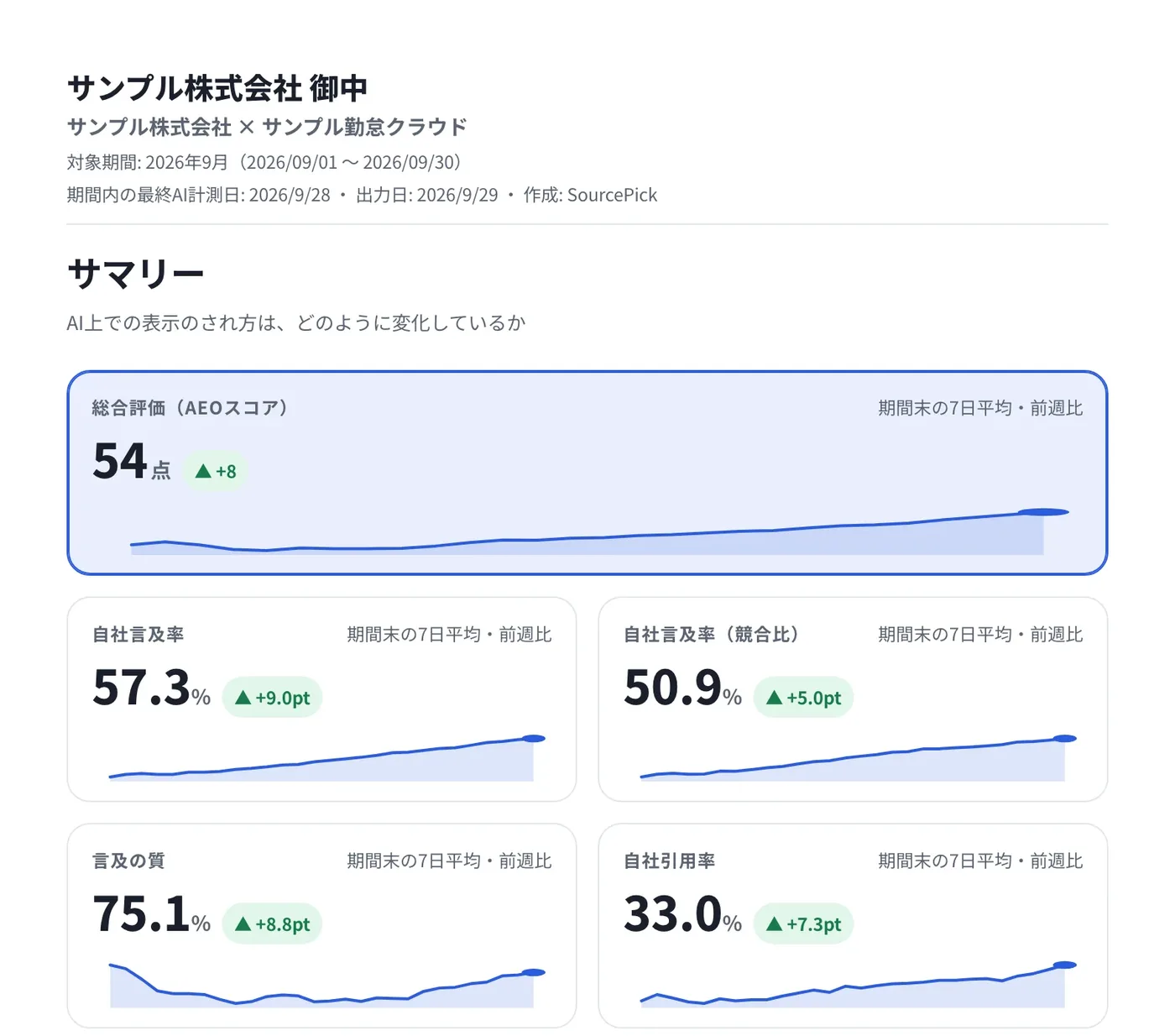Click the 総合評価（AEOスコア） card title

pyautogui.click(x=191, y=408)
